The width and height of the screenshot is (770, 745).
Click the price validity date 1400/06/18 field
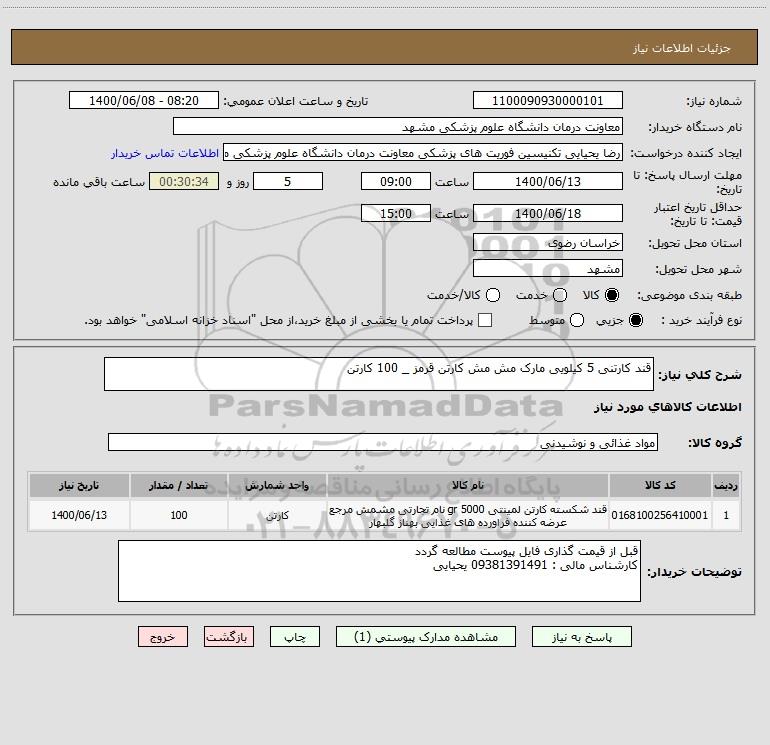[548, 214]
